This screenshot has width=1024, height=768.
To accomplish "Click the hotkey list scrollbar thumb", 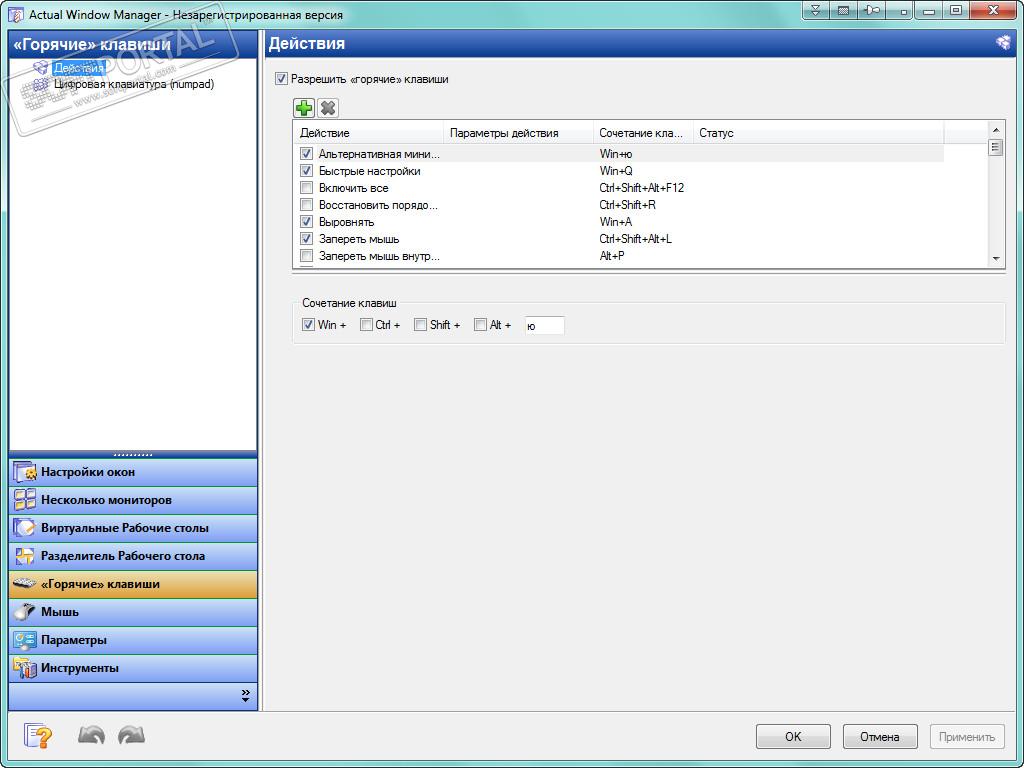I will click(996, 147).
